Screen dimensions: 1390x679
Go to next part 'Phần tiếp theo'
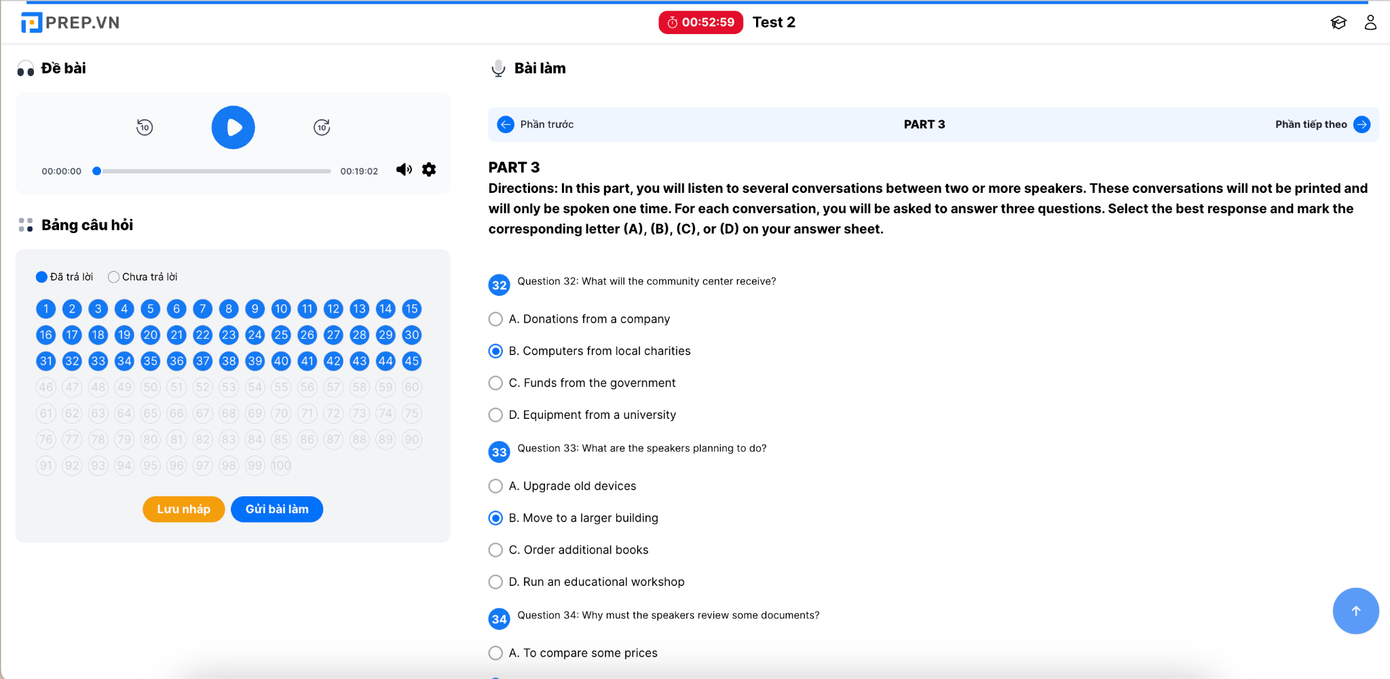coord(1322,125)
